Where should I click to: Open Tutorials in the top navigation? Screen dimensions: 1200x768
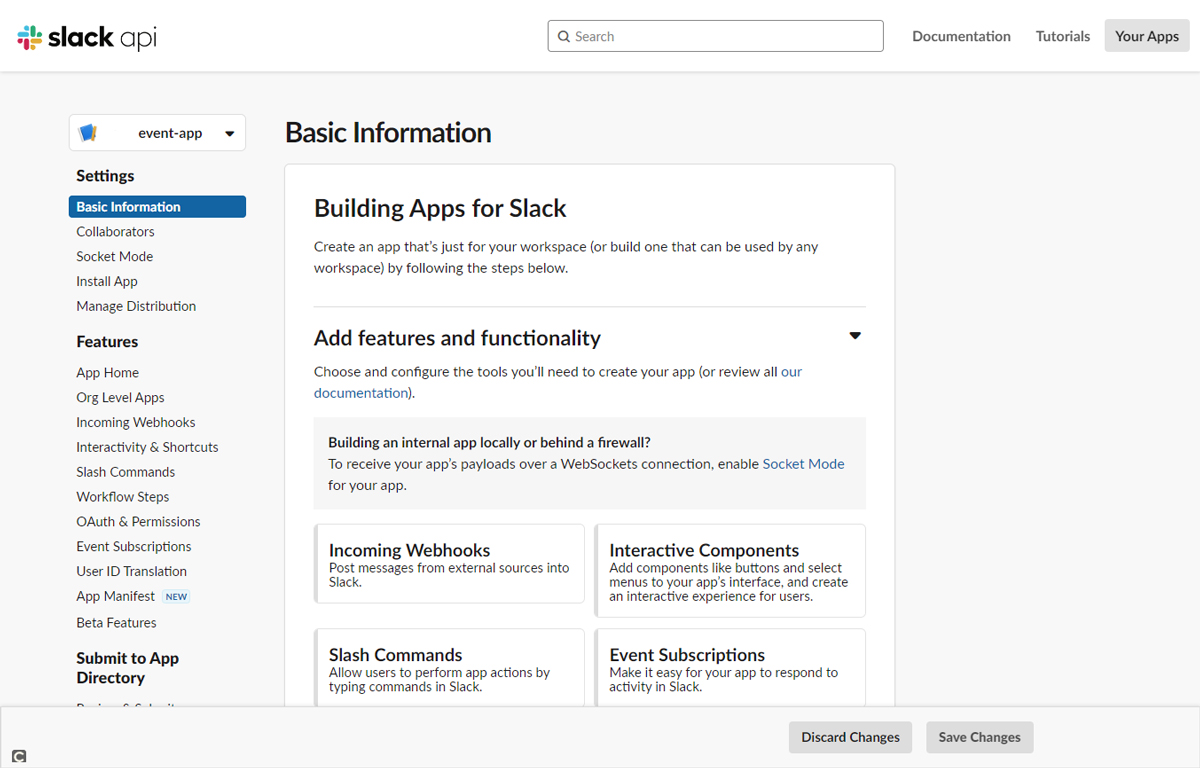click(1062, 36)
